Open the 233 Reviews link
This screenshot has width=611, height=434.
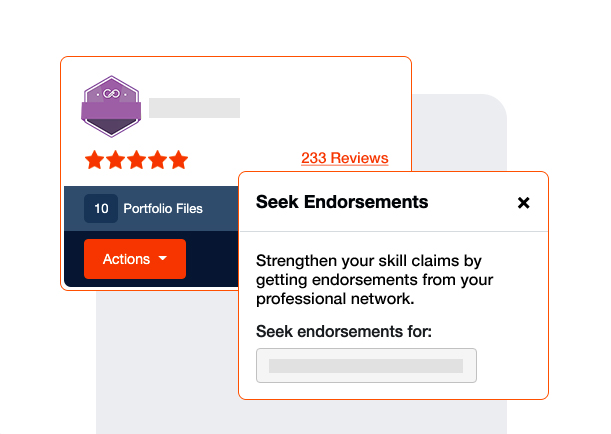point(344,158)
